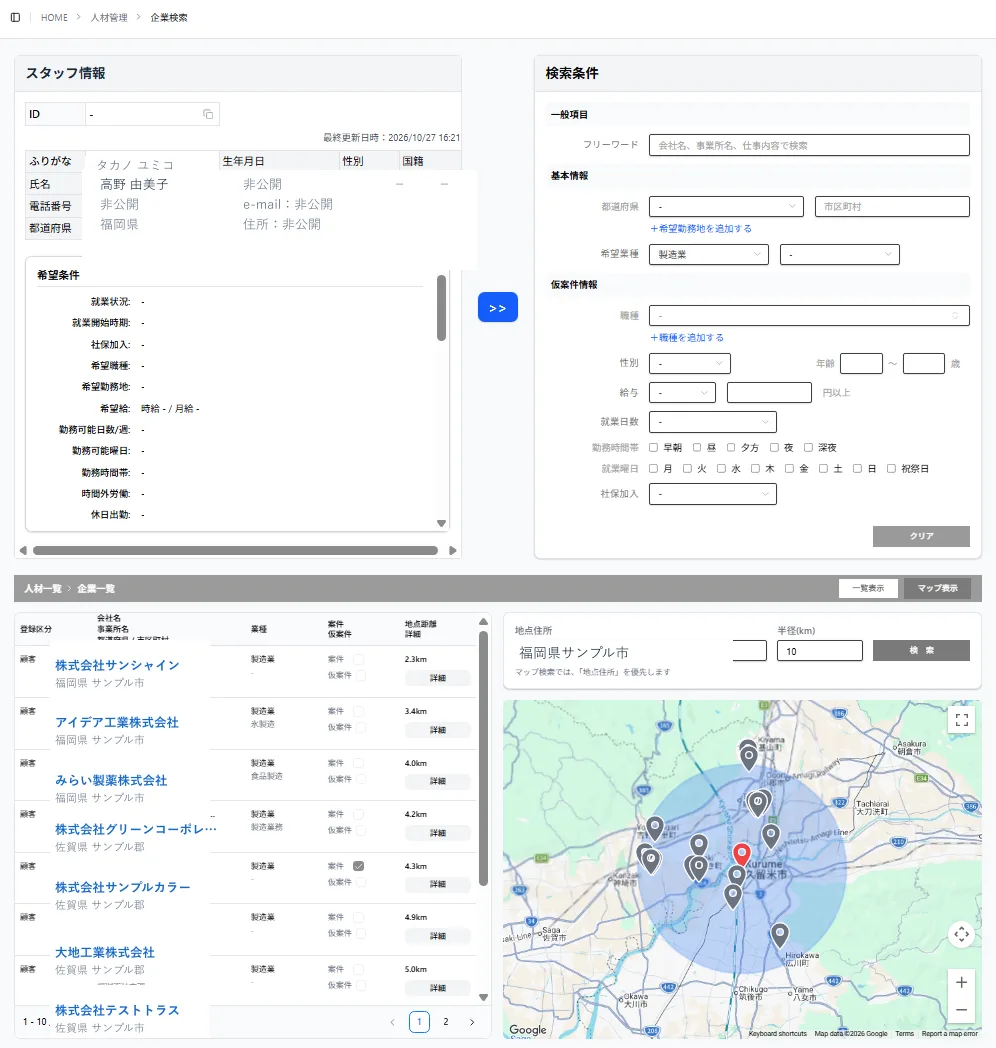Open the 性別 dropdown
The height and width of the screenshot is (1048, 996).
pos(690,364)
